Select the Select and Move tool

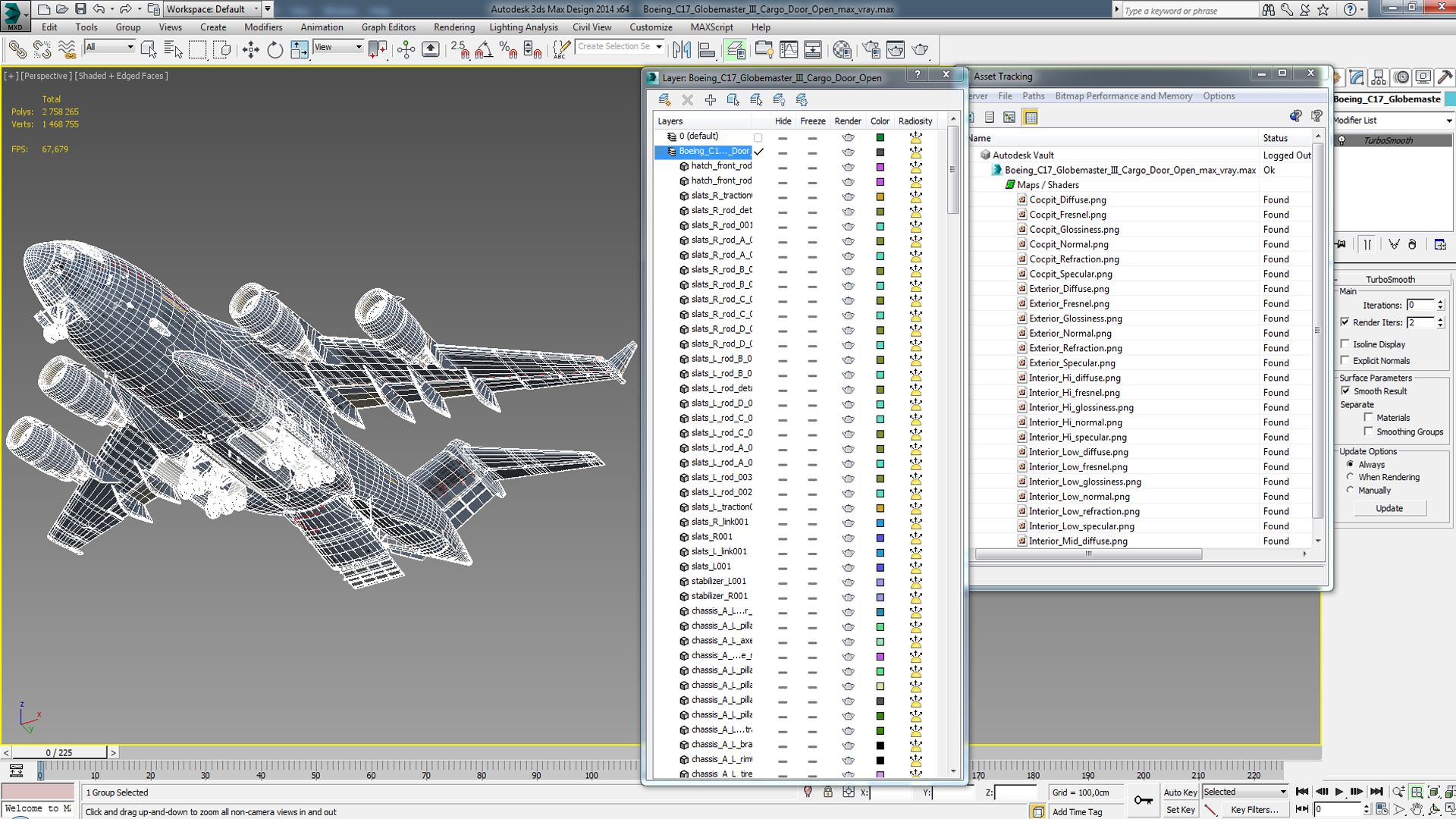tap(250, 50)
